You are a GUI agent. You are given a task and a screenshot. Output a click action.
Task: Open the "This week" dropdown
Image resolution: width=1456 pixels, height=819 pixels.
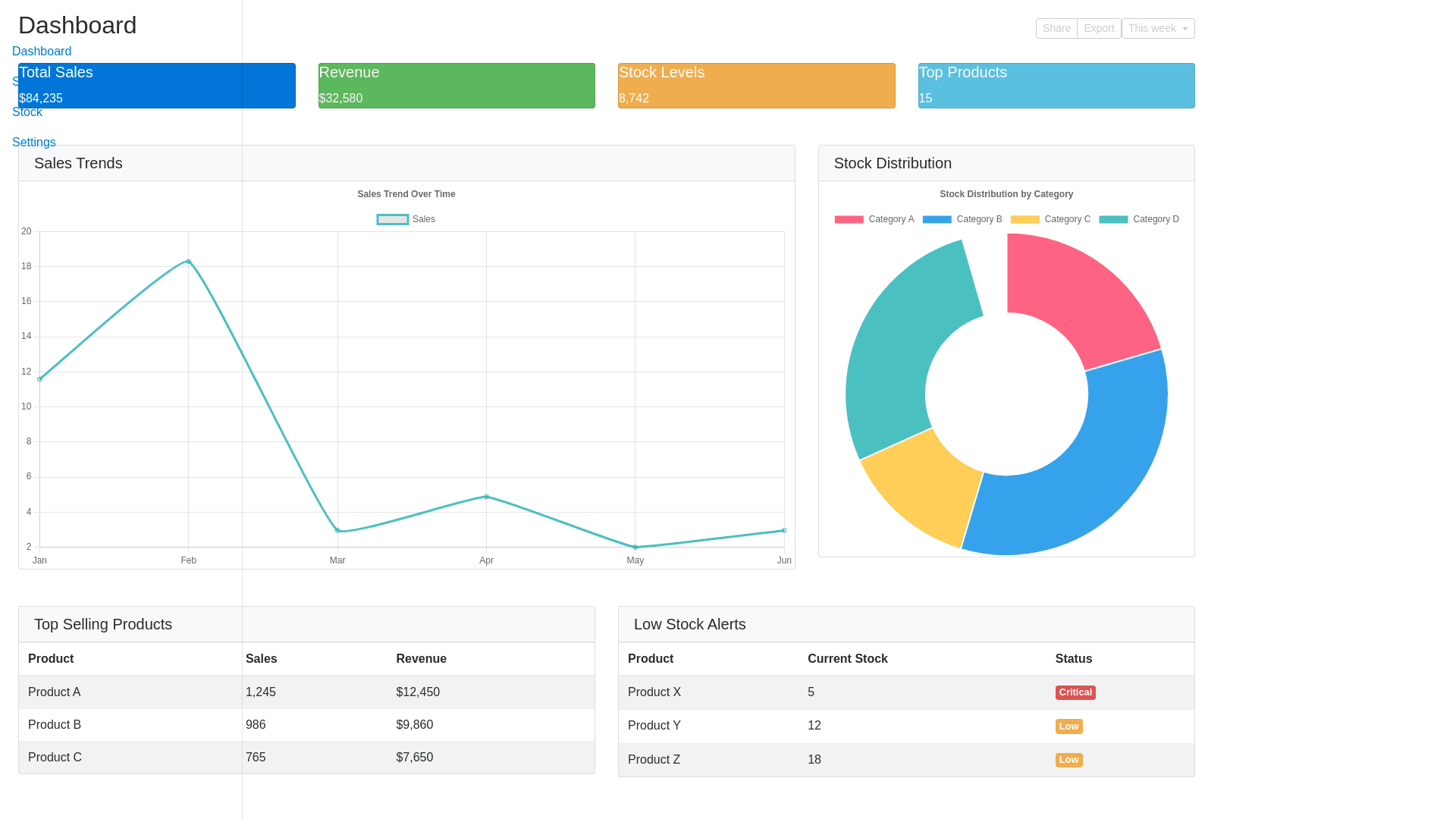(1157, 28)
